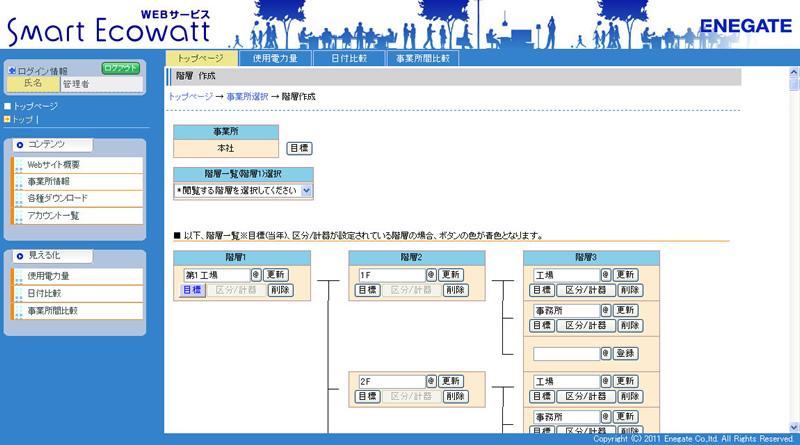The width and height of the screenshot is (800, 445).
Task: Click the Smart Ecowatt logo
Action: coord(108,28)
